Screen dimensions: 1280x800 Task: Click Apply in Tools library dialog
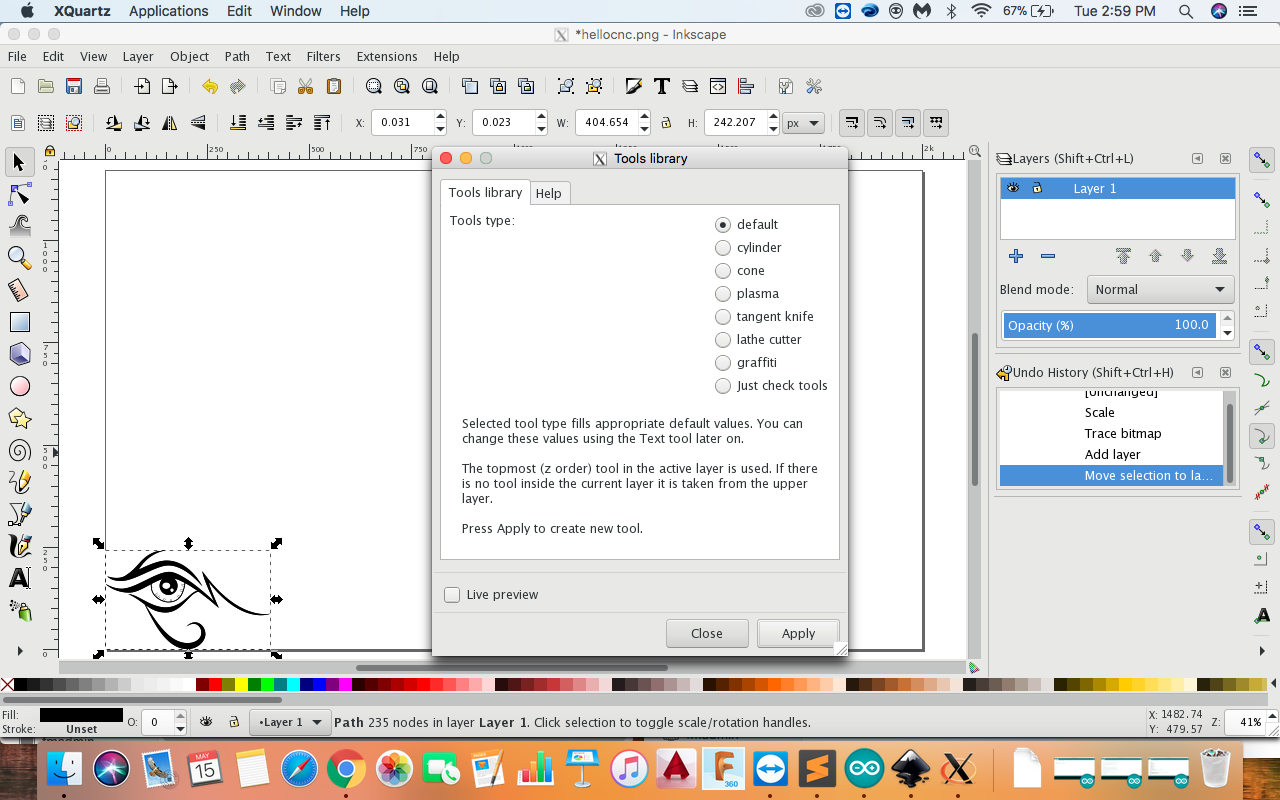pyautogui.click(x=798, y=633)
